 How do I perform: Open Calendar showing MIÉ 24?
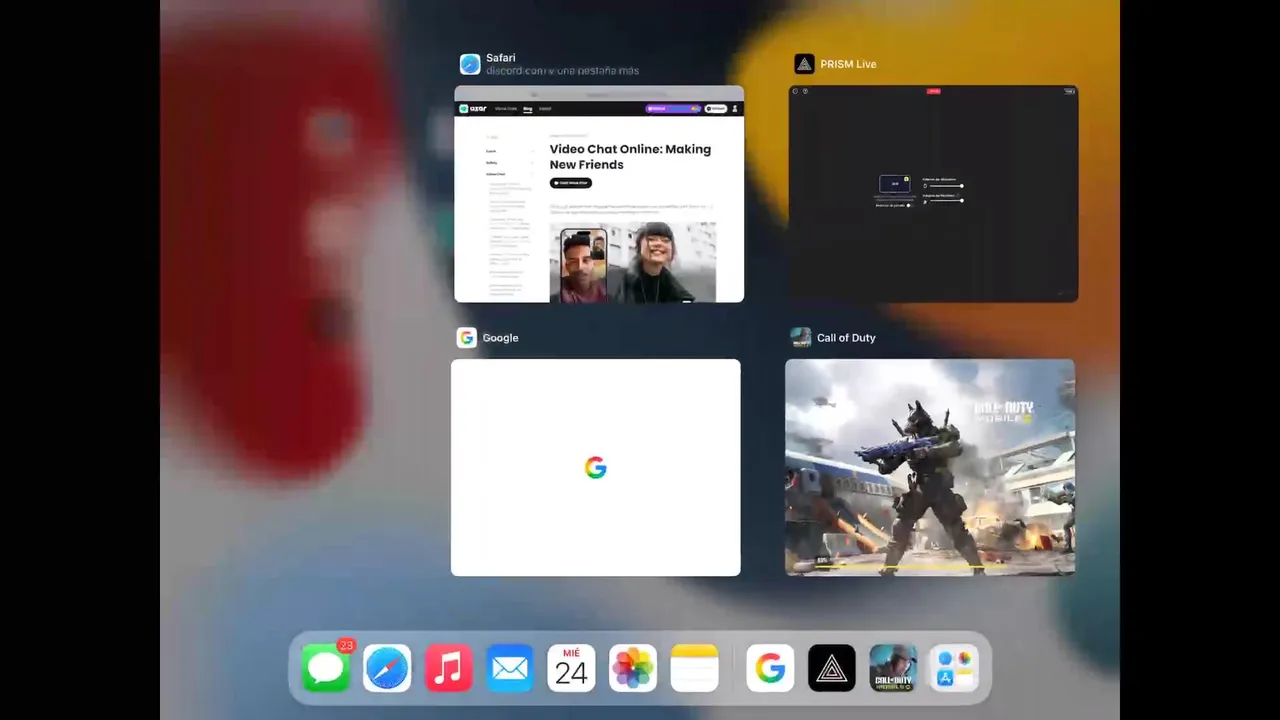pos(572,668)
